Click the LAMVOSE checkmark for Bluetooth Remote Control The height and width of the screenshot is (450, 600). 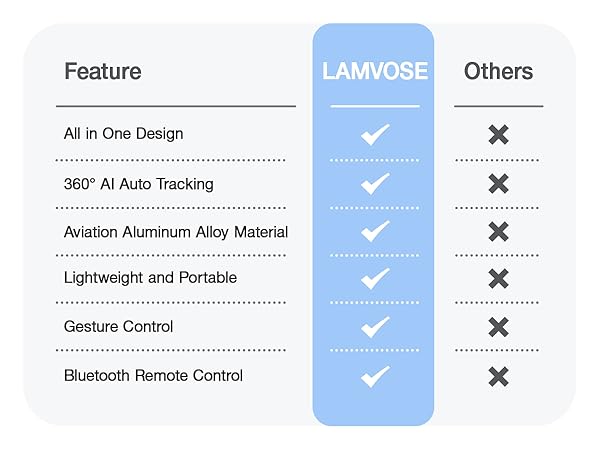tap(374, 376)
